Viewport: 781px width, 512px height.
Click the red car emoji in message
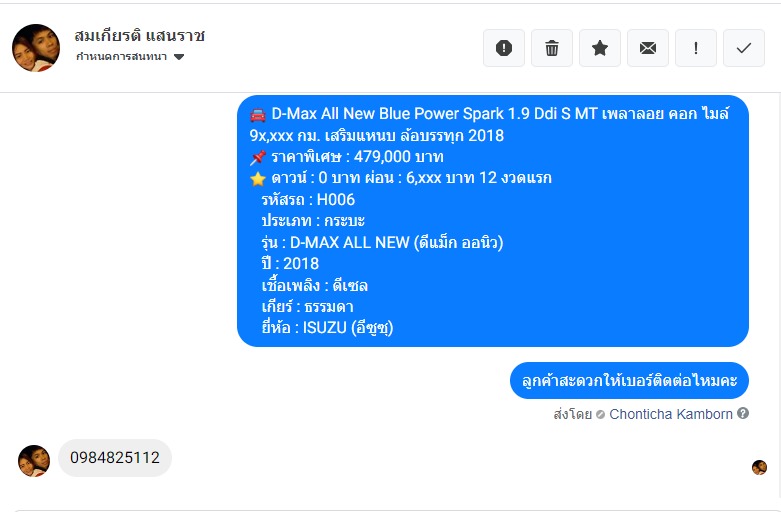pyautogui.click(x=258, y=115)
